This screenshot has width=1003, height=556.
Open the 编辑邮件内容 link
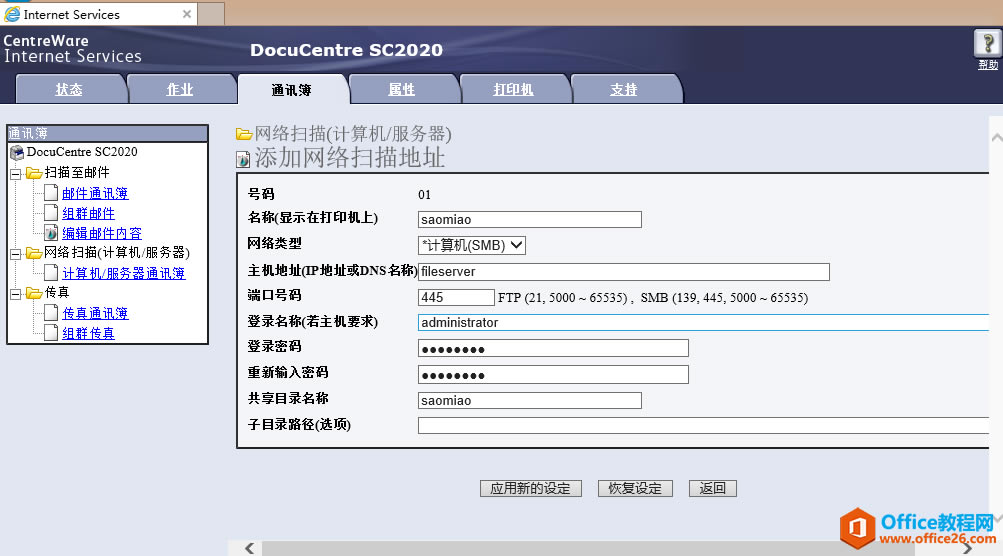[102, 234]
